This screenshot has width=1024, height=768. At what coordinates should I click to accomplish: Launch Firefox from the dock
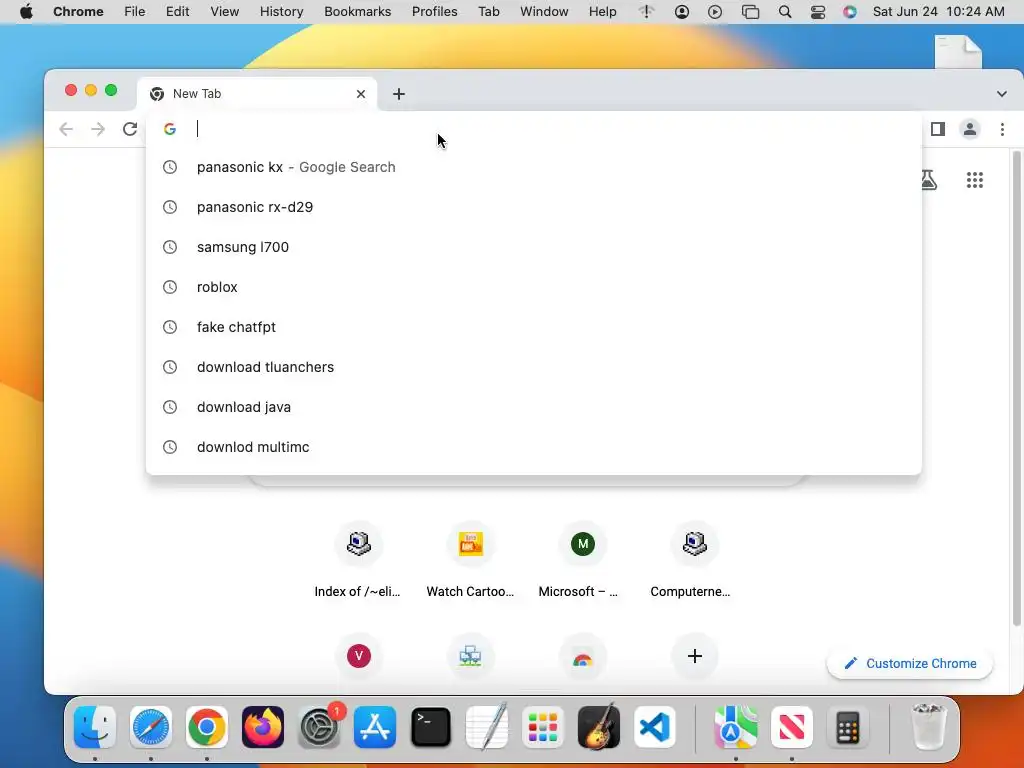coord(263,727)
